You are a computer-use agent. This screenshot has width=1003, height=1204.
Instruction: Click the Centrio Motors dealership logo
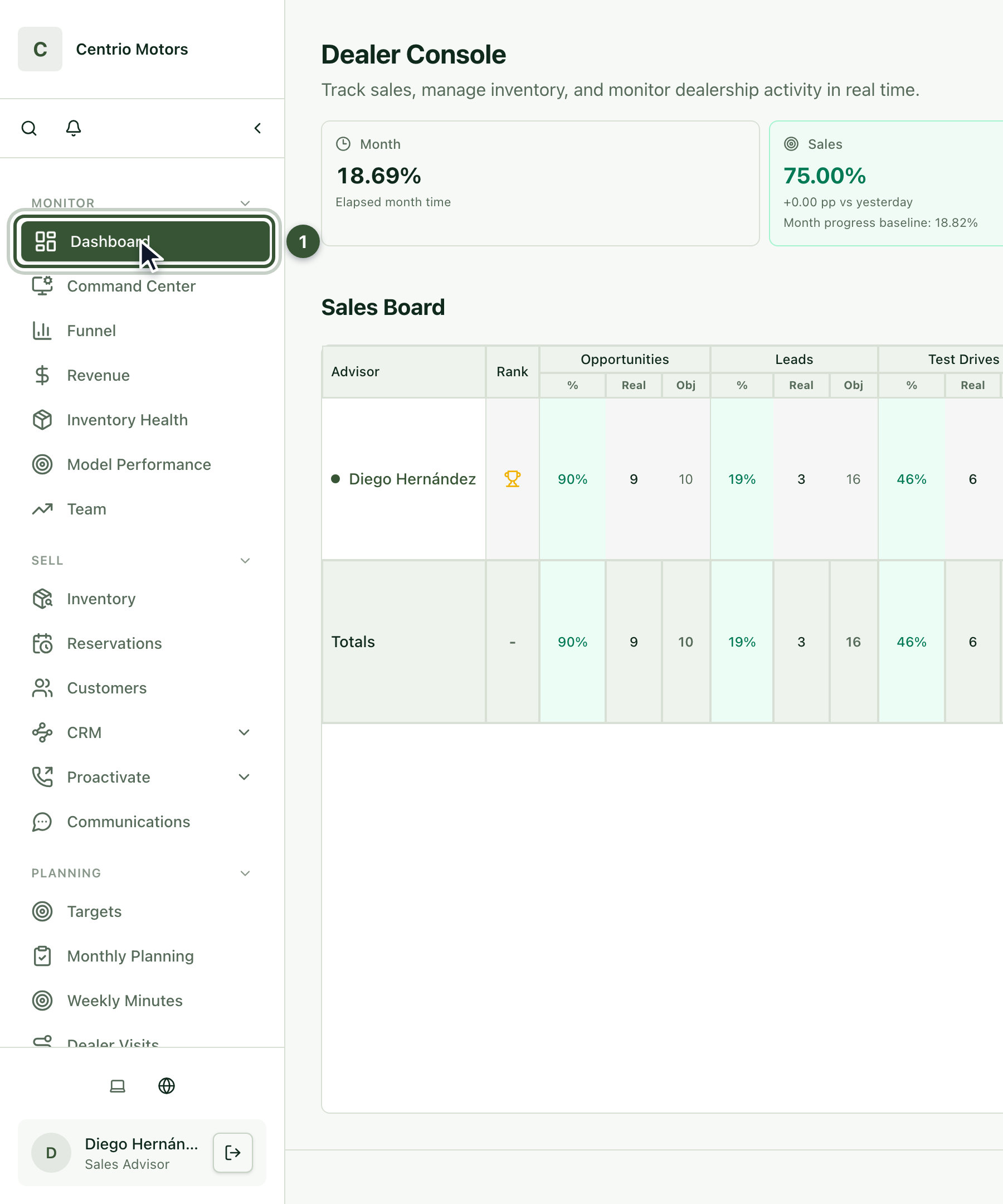point(40,49)
